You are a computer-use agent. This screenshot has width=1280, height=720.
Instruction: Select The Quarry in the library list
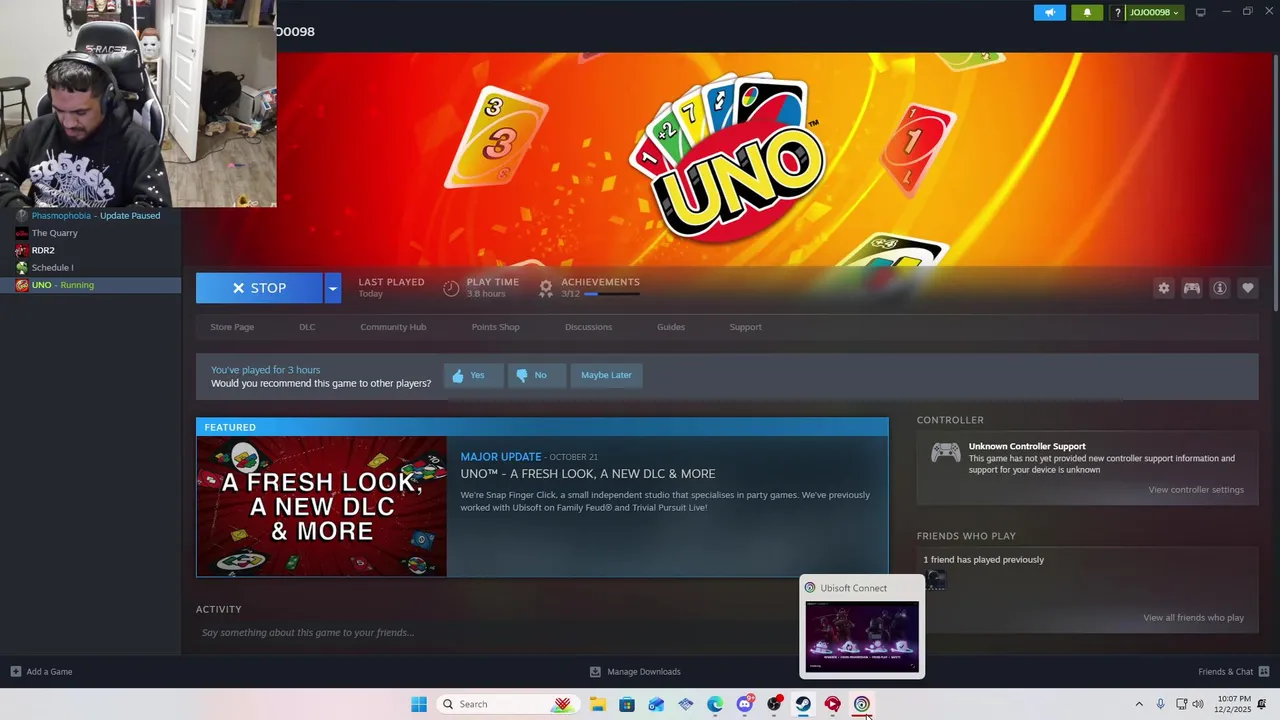tap(90, 233)
